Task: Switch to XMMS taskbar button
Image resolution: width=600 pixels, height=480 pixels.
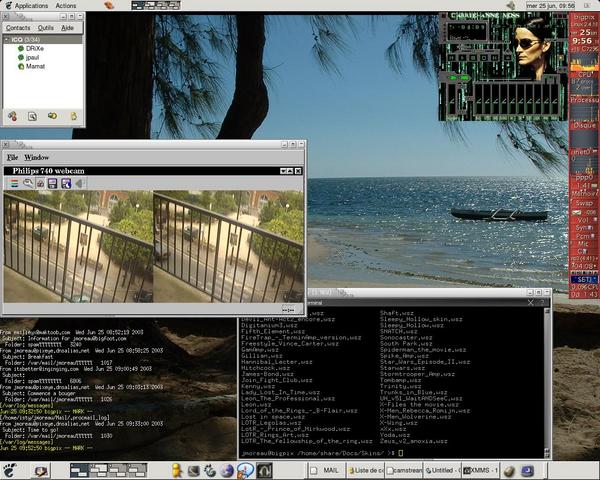Action: tap(481, 470)
